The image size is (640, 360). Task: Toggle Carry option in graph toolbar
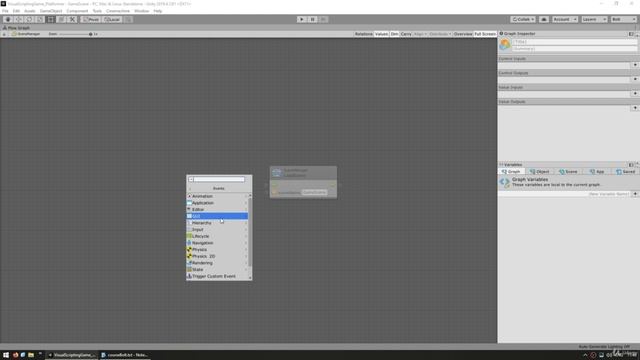point(406,34)
